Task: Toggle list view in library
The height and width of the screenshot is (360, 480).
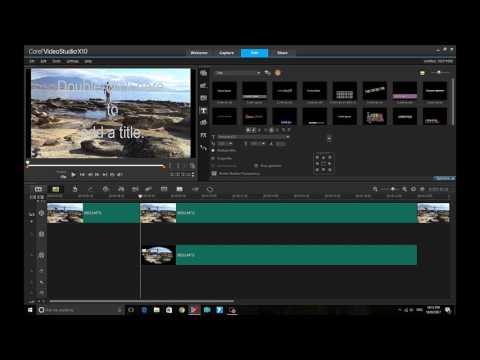Action: pyautogui.click(x=422, y=73)
